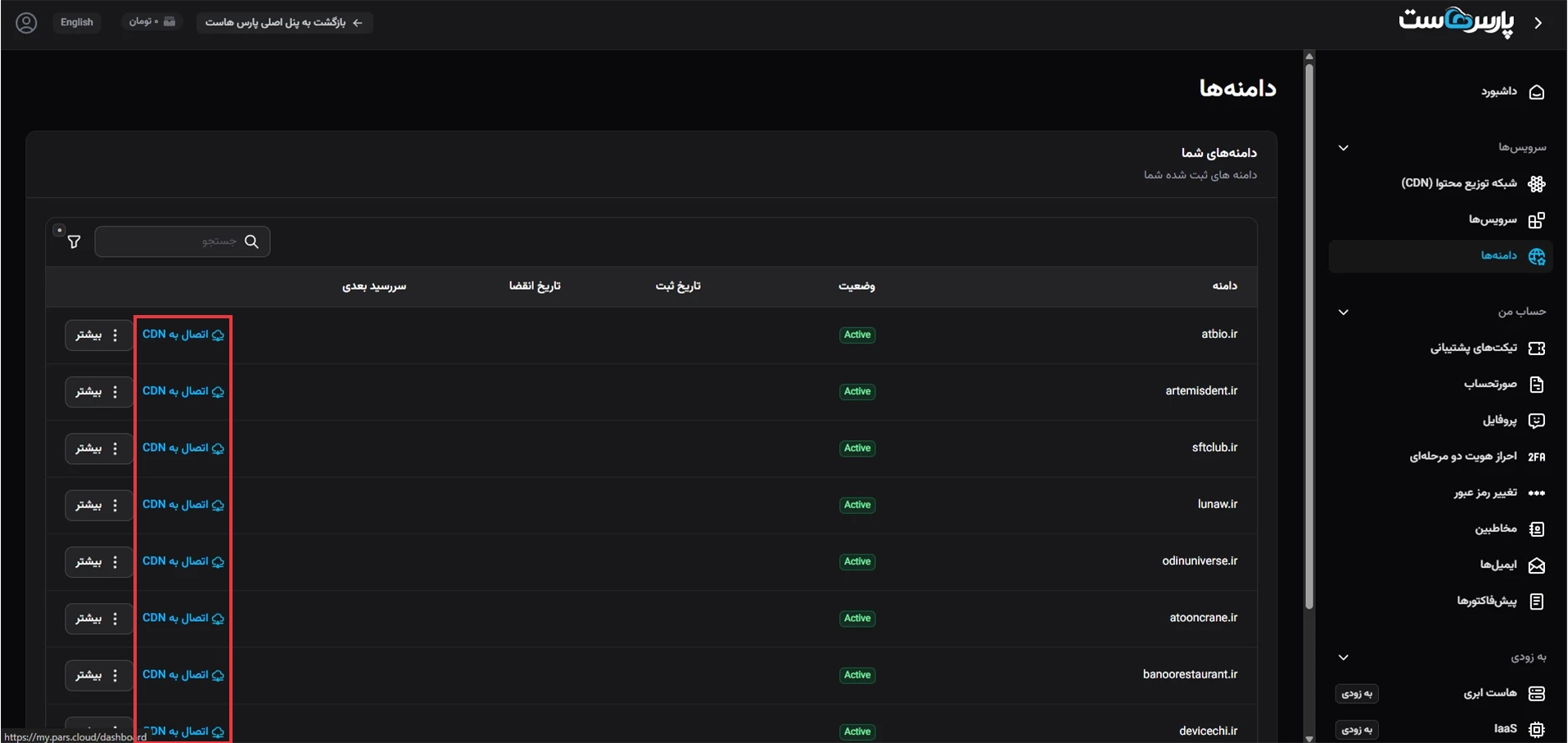Connect atbio.ir to CDN
Screen dimensions: 1568x743
point(183,335)
